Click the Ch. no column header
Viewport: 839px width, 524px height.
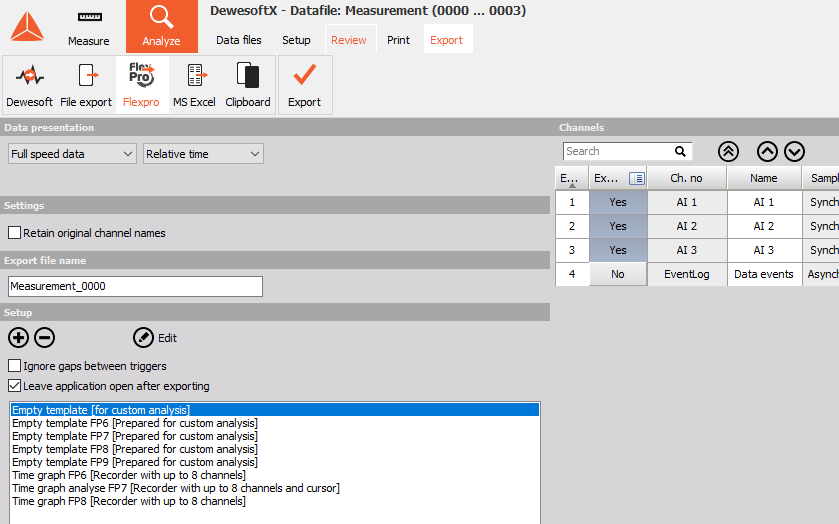pos(687,178)
